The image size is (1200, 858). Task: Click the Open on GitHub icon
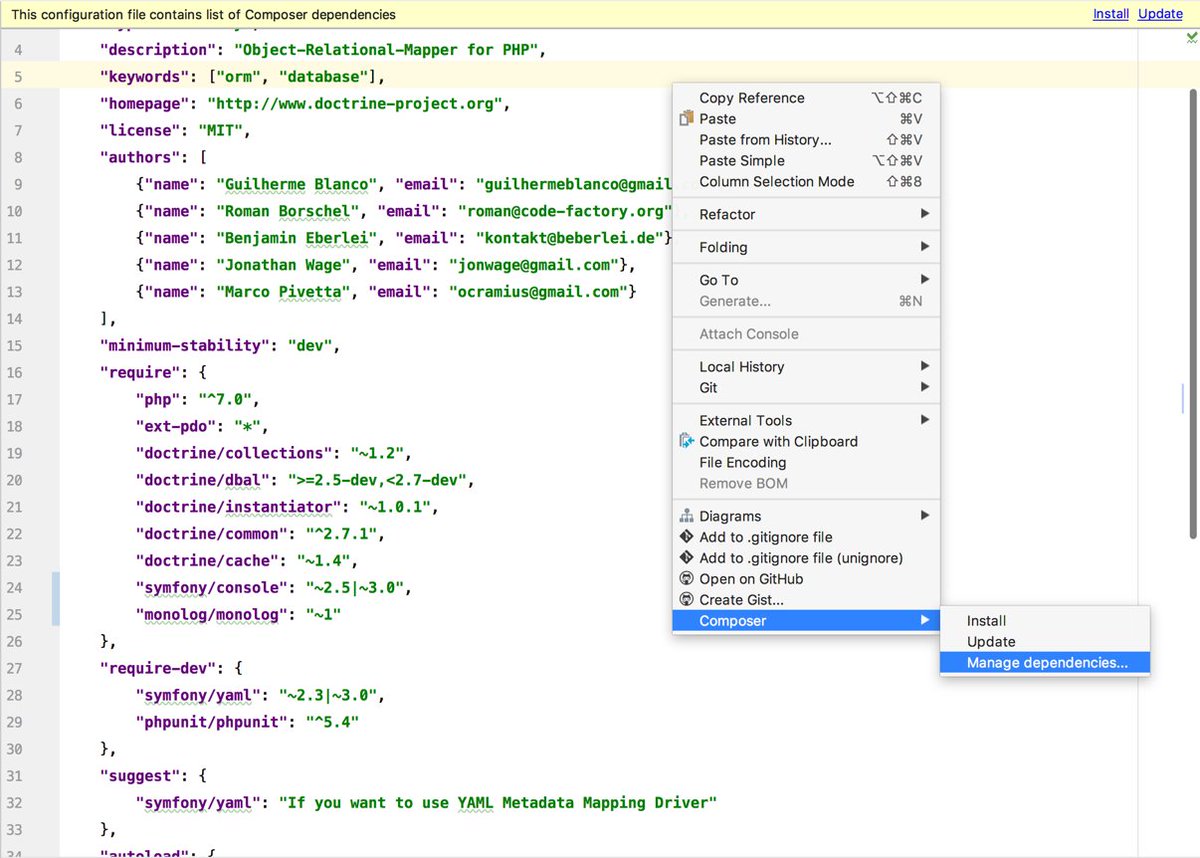(686, 579)
